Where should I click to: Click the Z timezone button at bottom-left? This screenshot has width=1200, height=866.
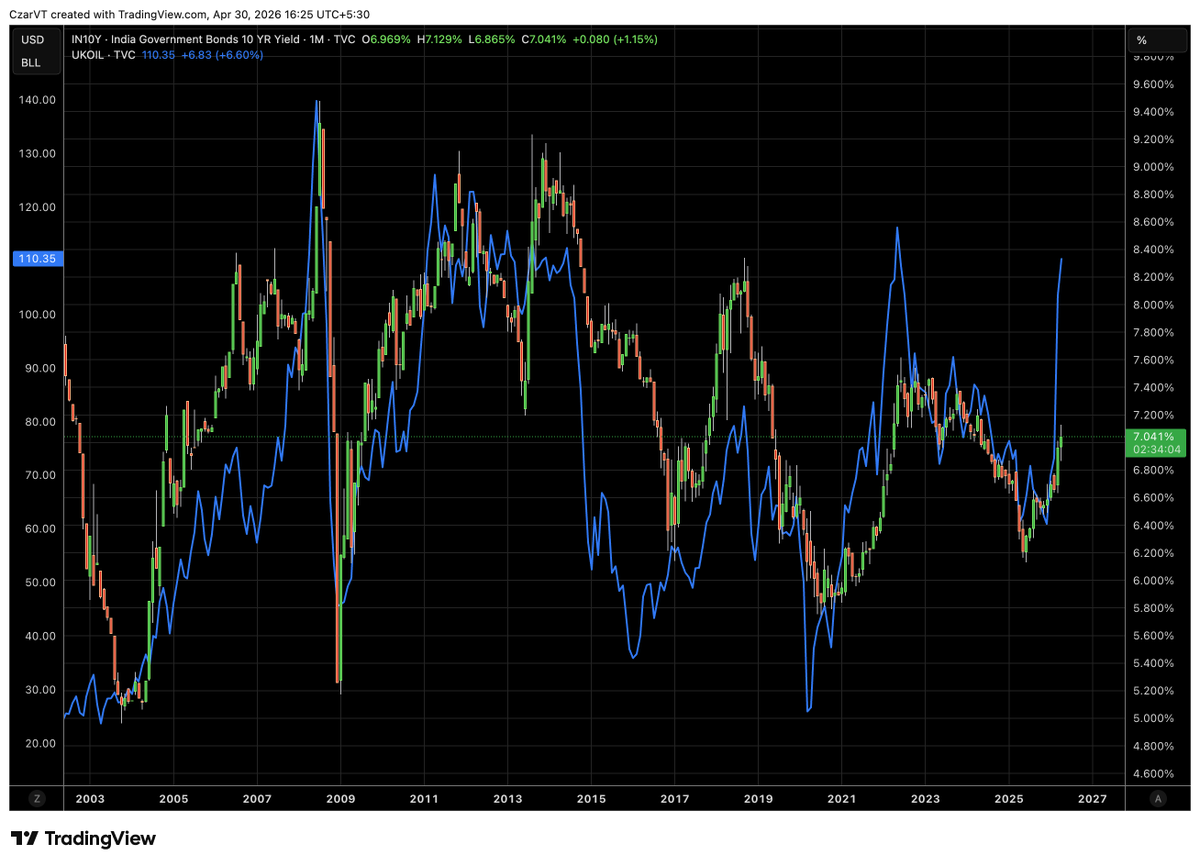point(37,798)
